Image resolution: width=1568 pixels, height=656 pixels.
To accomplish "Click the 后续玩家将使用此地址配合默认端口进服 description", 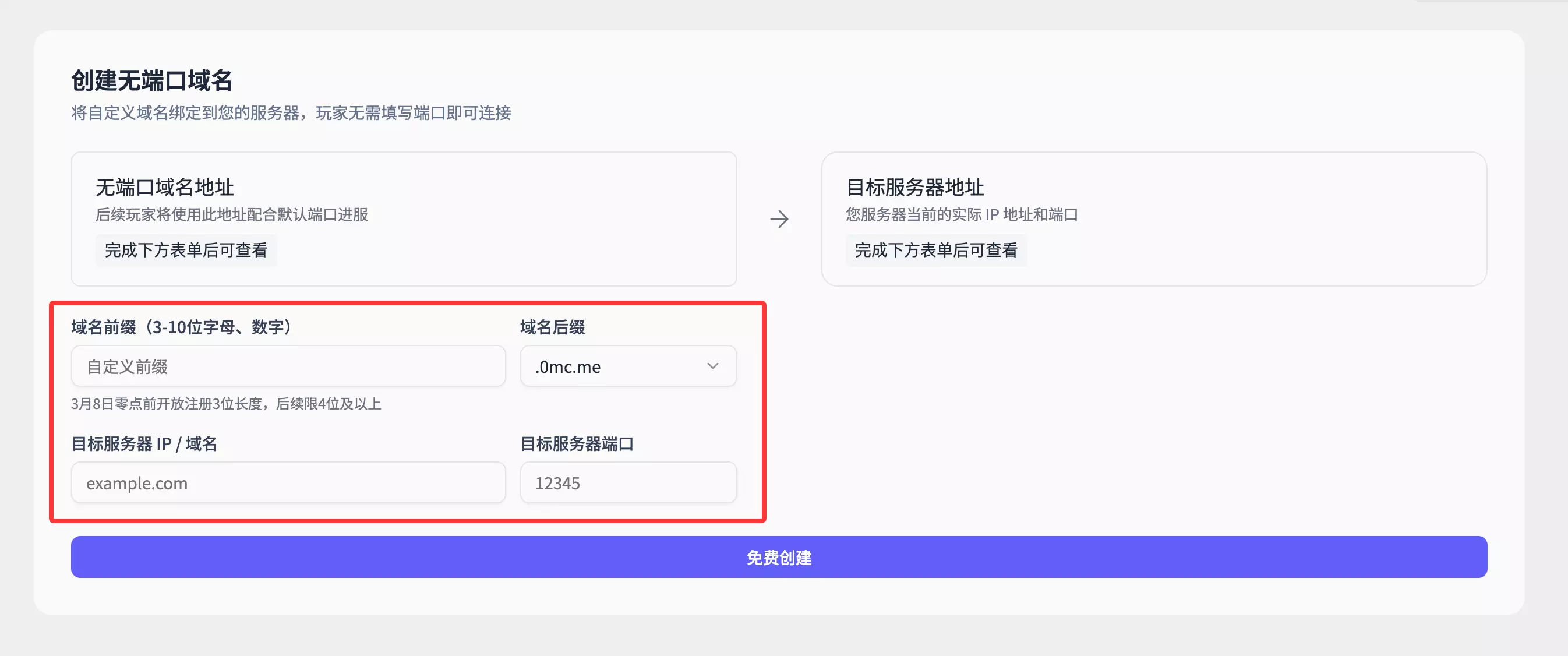I will [x=231, y=214].
